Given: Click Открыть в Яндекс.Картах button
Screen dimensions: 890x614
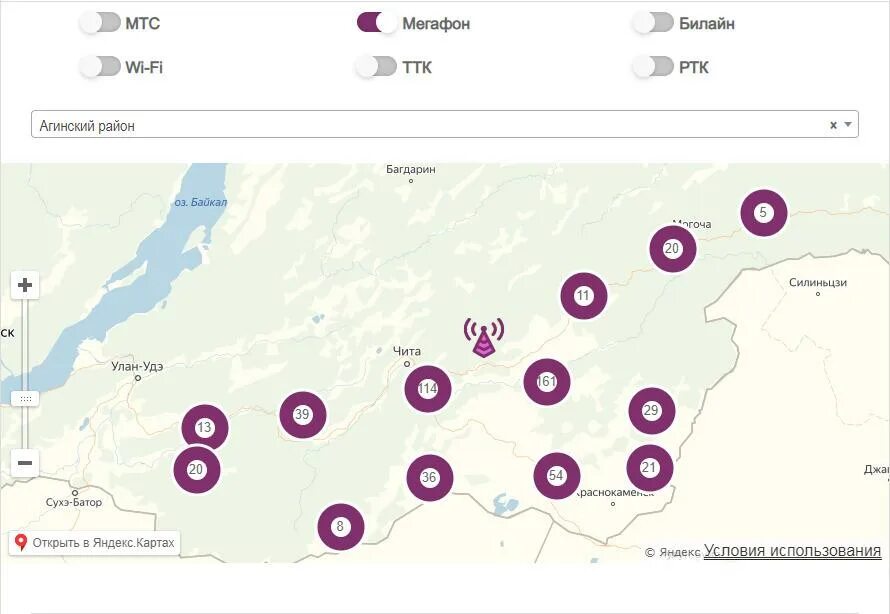Looking at the screenshot, I should 95,543.
